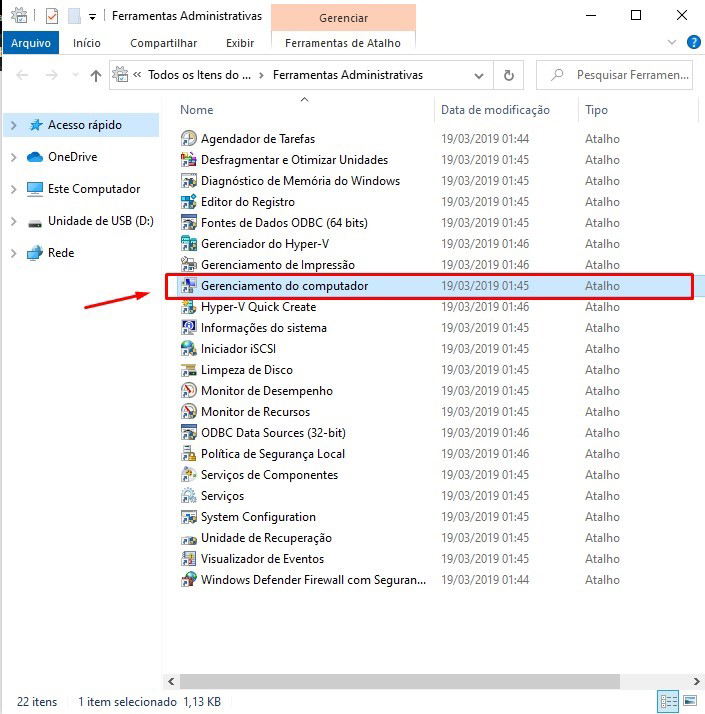
Task: Expand the Acesso rápido tree node
Action: click(14, 125)
